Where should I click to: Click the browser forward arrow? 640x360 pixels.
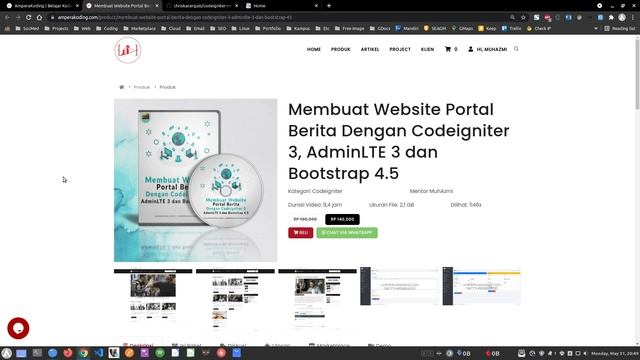pos(18,17)
